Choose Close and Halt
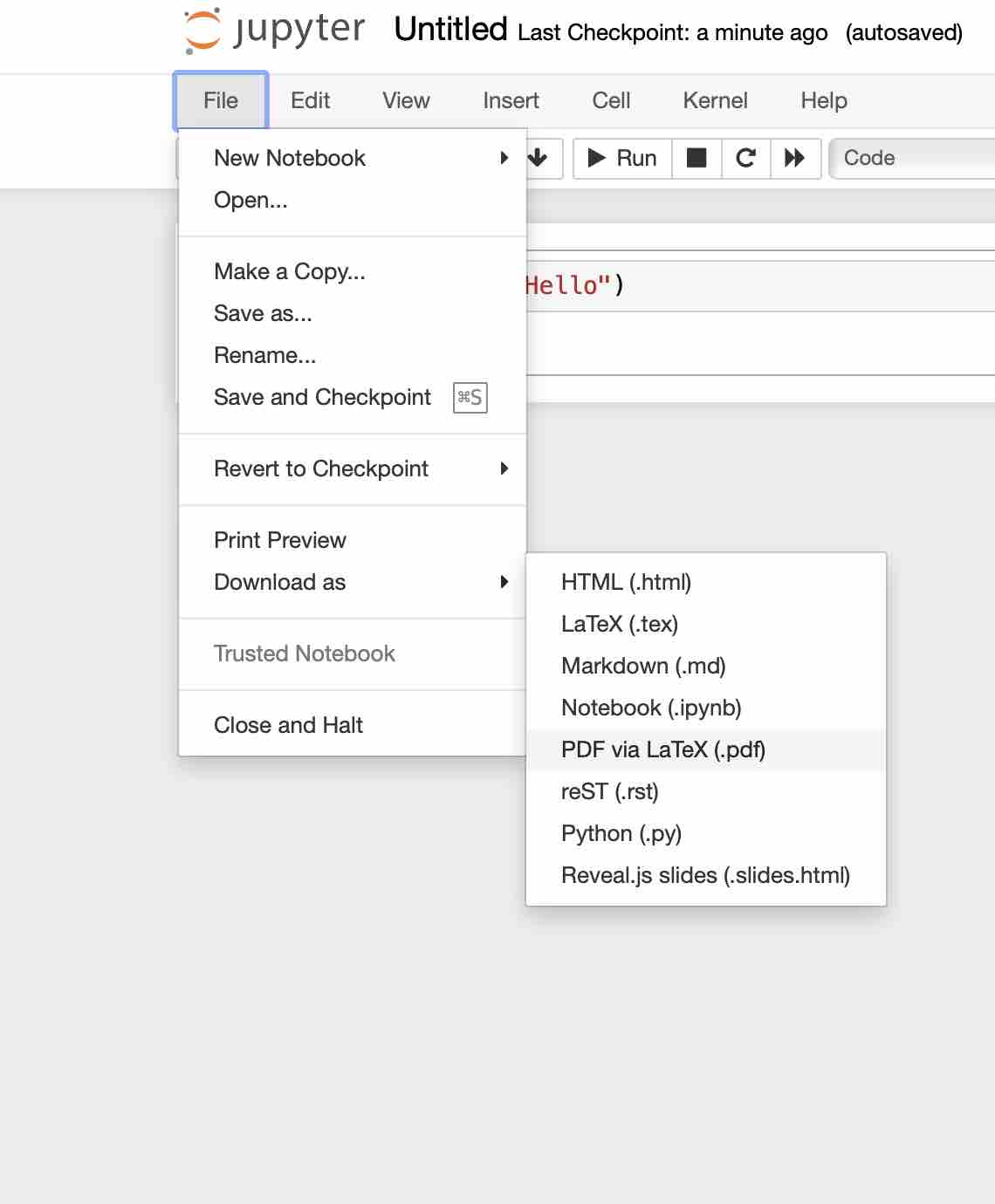This screenshot has width=995, height=1204. pos(288,724)
